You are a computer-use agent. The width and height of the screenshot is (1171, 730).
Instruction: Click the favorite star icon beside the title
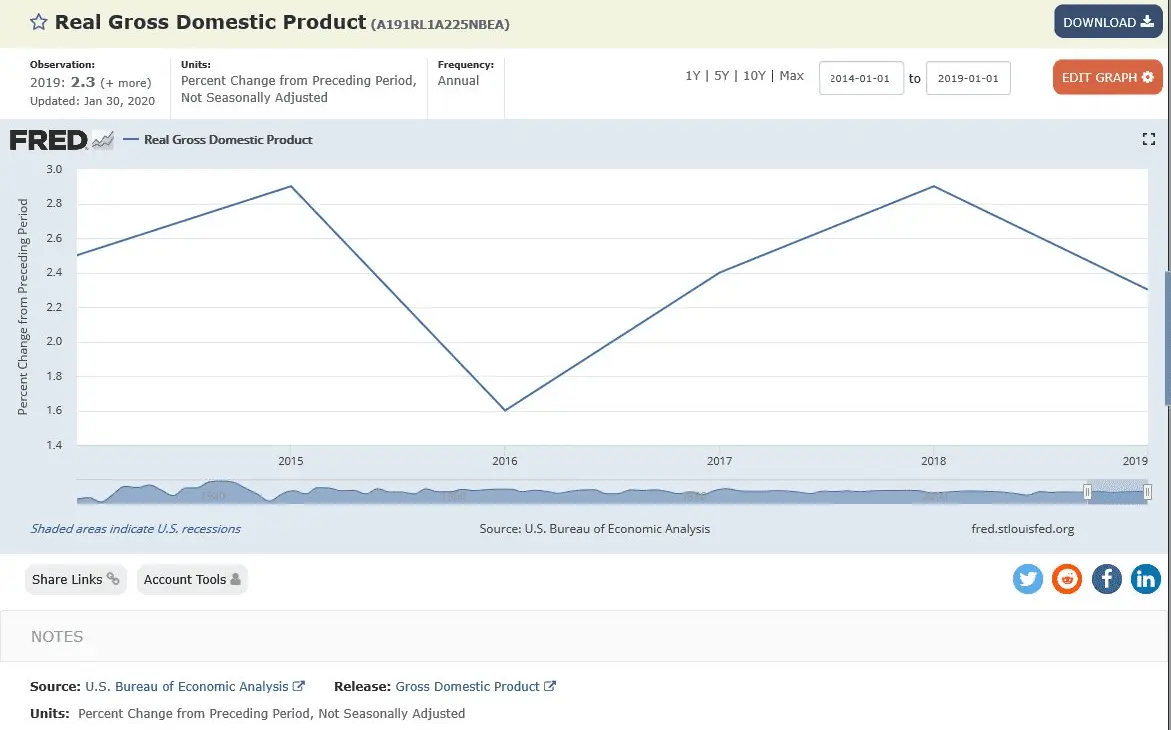click(x=38, y=22)
